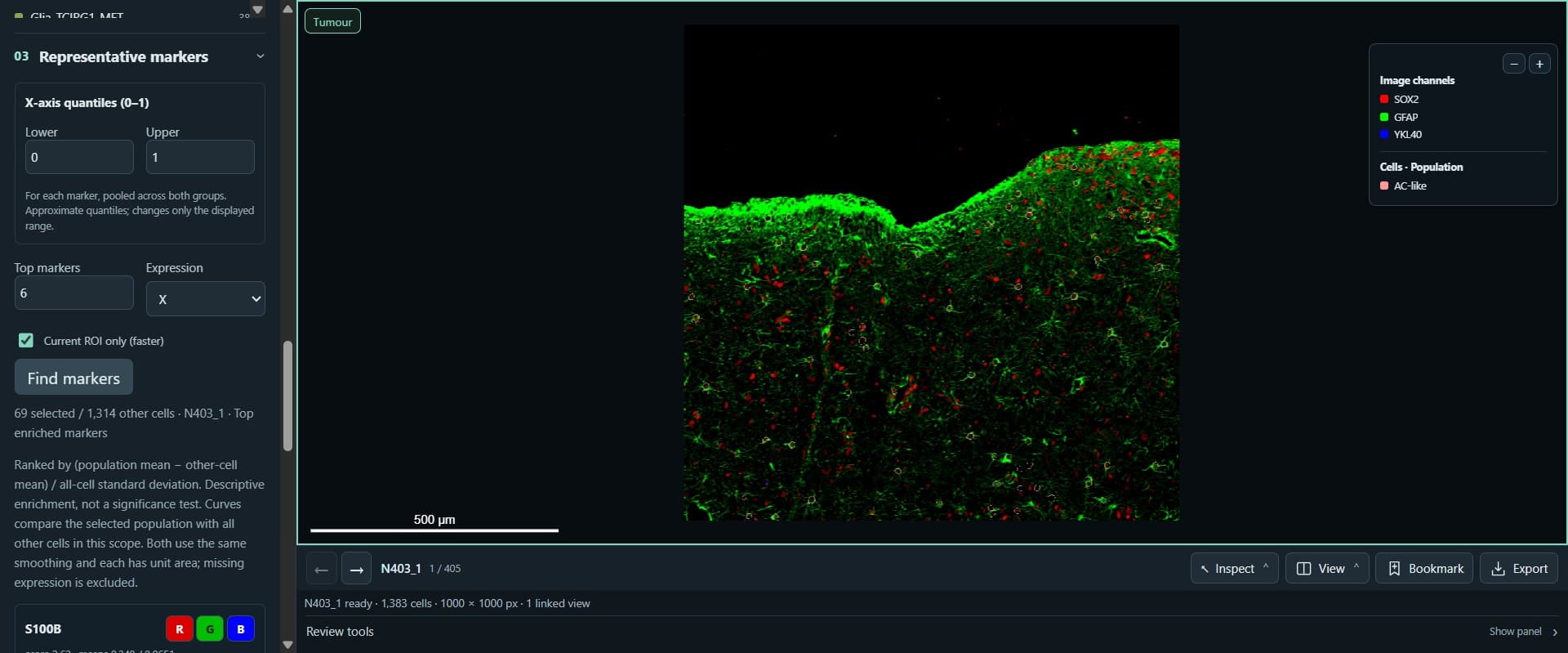This screenshot has width=1568, height=653.
Task: Click the Image channels legend heading
Action: [1417, 80]
